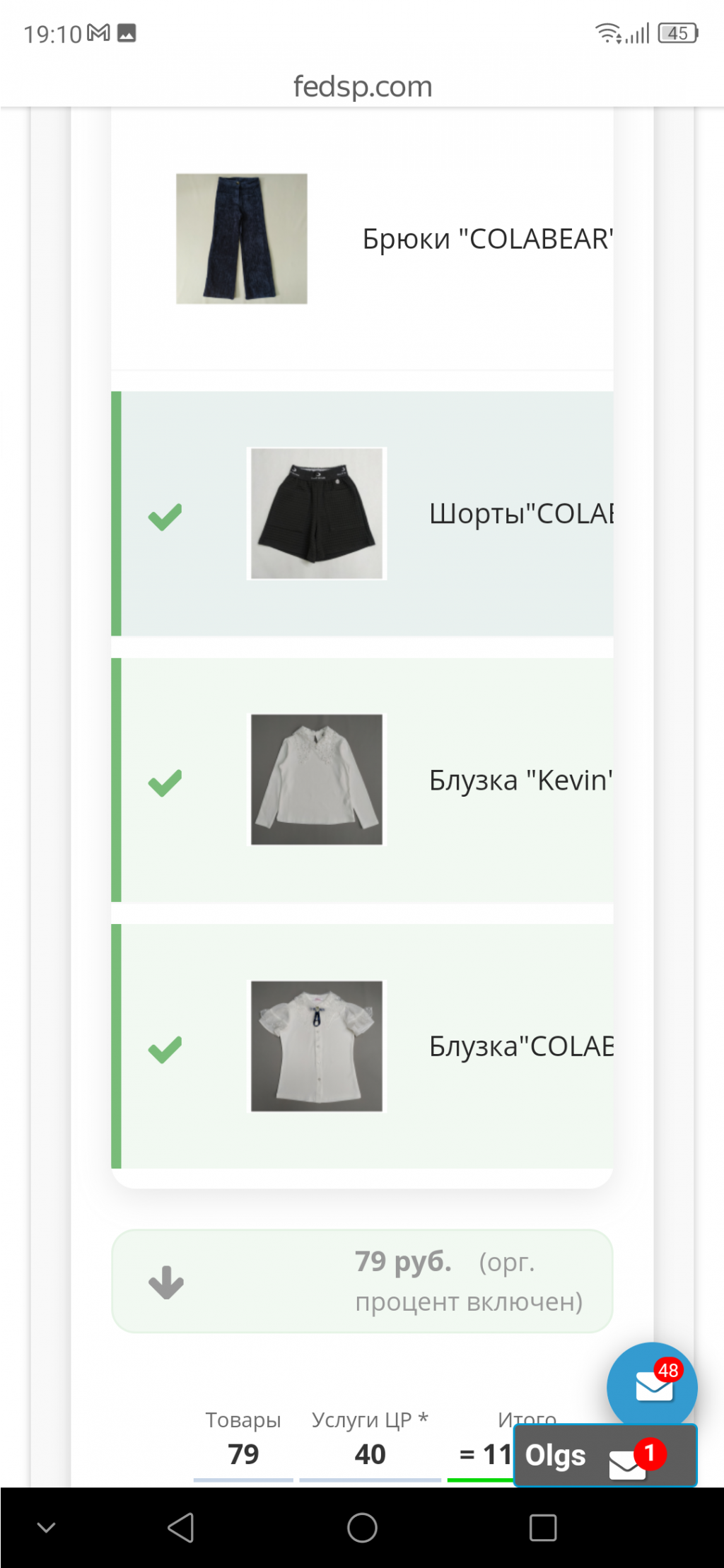Screen dimensions: 724x1568
Task: Open the Gmail notification icon in status bar
Action: pyautogui.click(x=98, y=33)
